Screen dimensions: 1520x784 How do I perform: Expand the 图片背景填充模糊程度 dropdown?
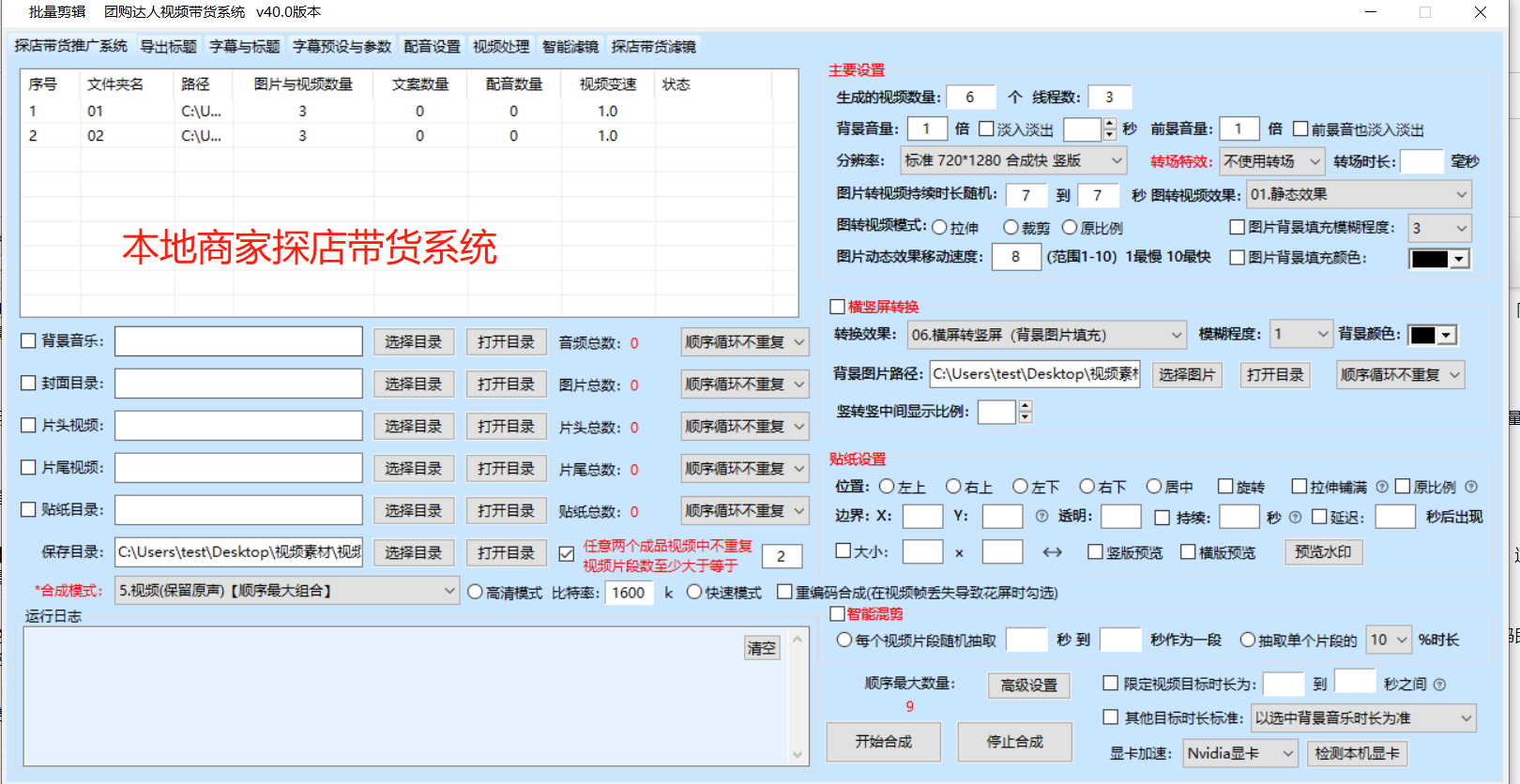[1440, 228]
